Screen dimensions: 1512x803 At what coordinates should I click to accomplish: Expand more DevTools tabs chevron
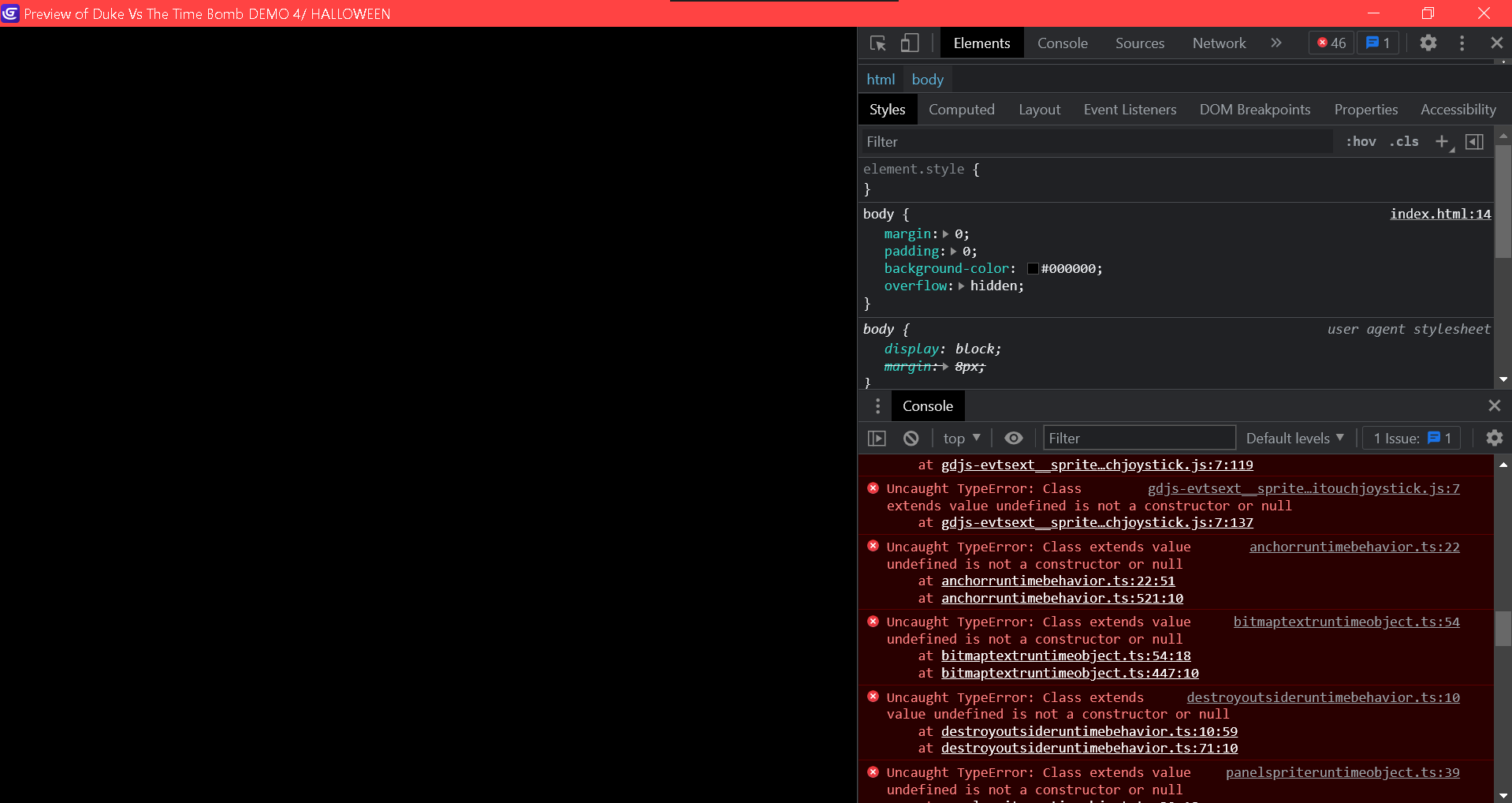tap(1276, 43)
